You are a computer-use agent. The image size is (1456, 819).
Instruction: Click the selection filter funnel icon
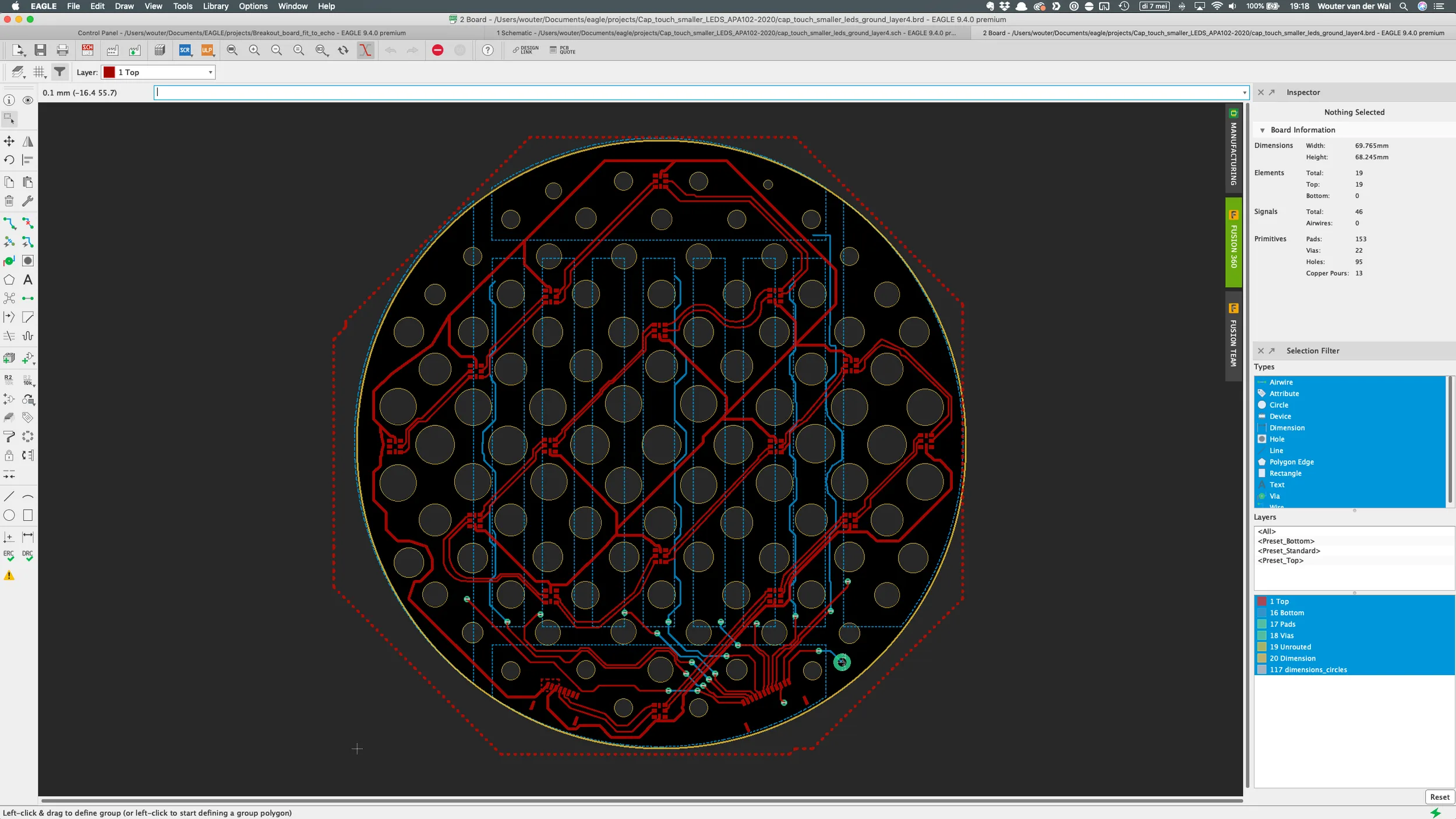59,72
